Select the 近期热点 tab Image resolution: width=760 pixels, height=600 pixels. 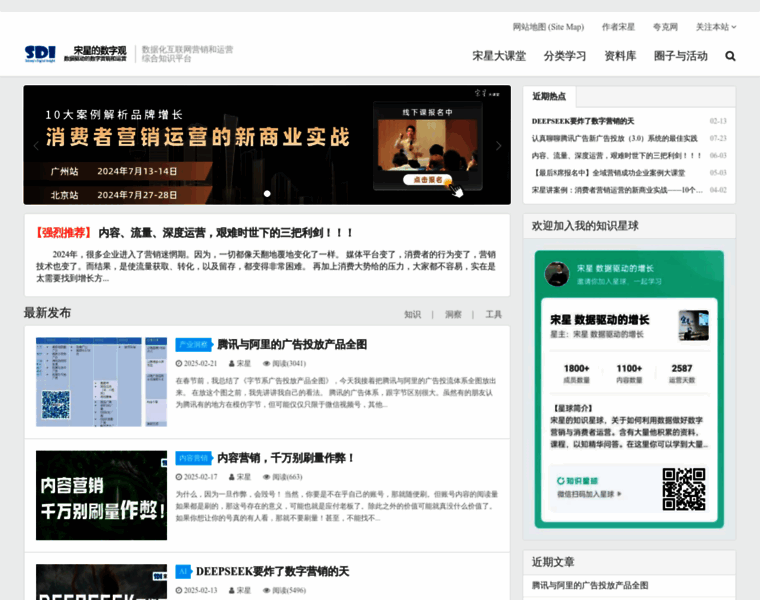click(549, 96)
